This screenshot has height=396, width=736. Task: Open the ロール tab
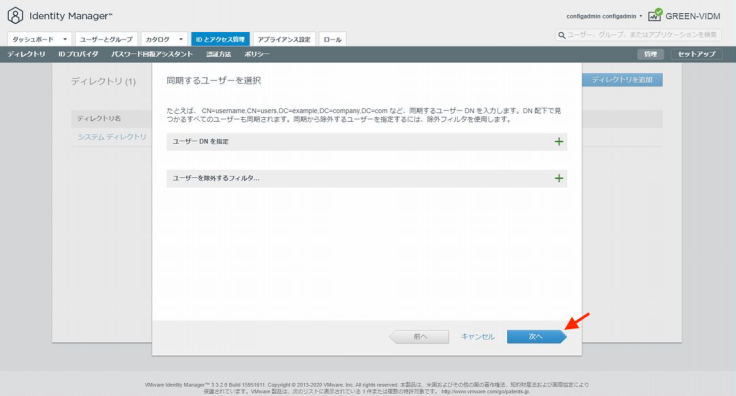point(332,39)
